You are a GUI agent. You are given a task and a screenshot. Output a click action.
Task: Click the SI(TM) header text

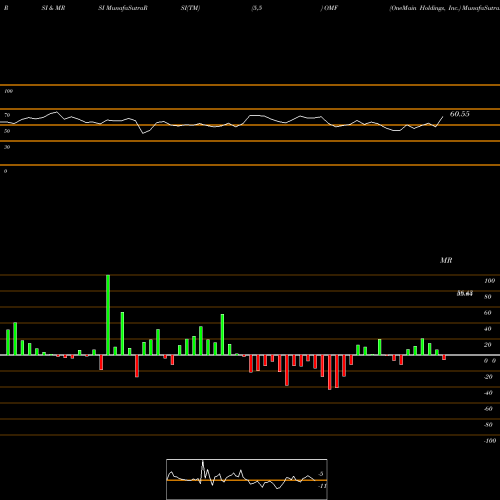(x=190, y=8)
